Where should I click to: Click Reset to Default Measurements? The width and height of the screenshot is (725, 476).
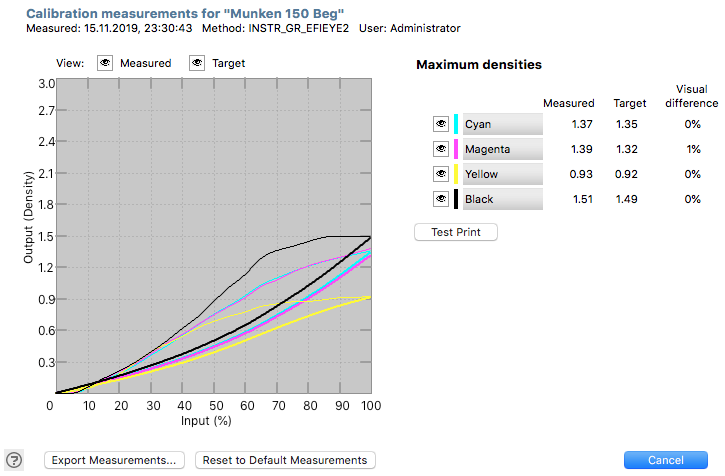point(285,460)
